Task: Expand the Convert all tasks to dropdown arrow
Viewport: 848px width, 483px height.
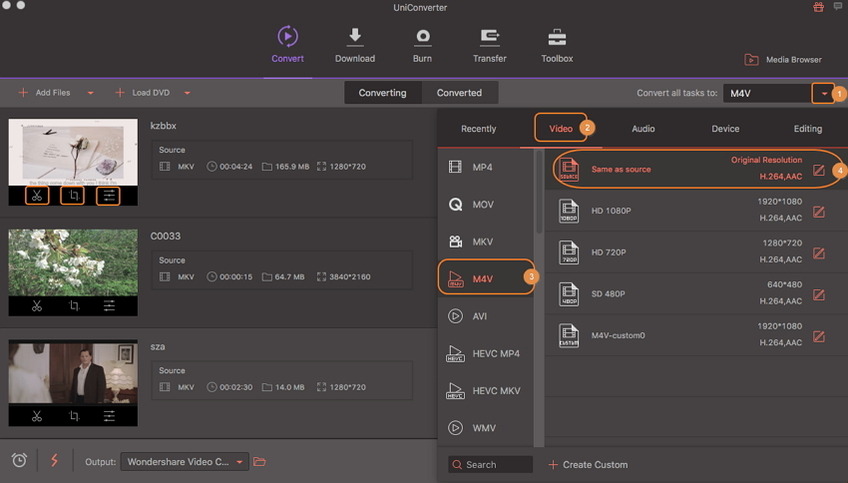Action: (x=824, y=93)
